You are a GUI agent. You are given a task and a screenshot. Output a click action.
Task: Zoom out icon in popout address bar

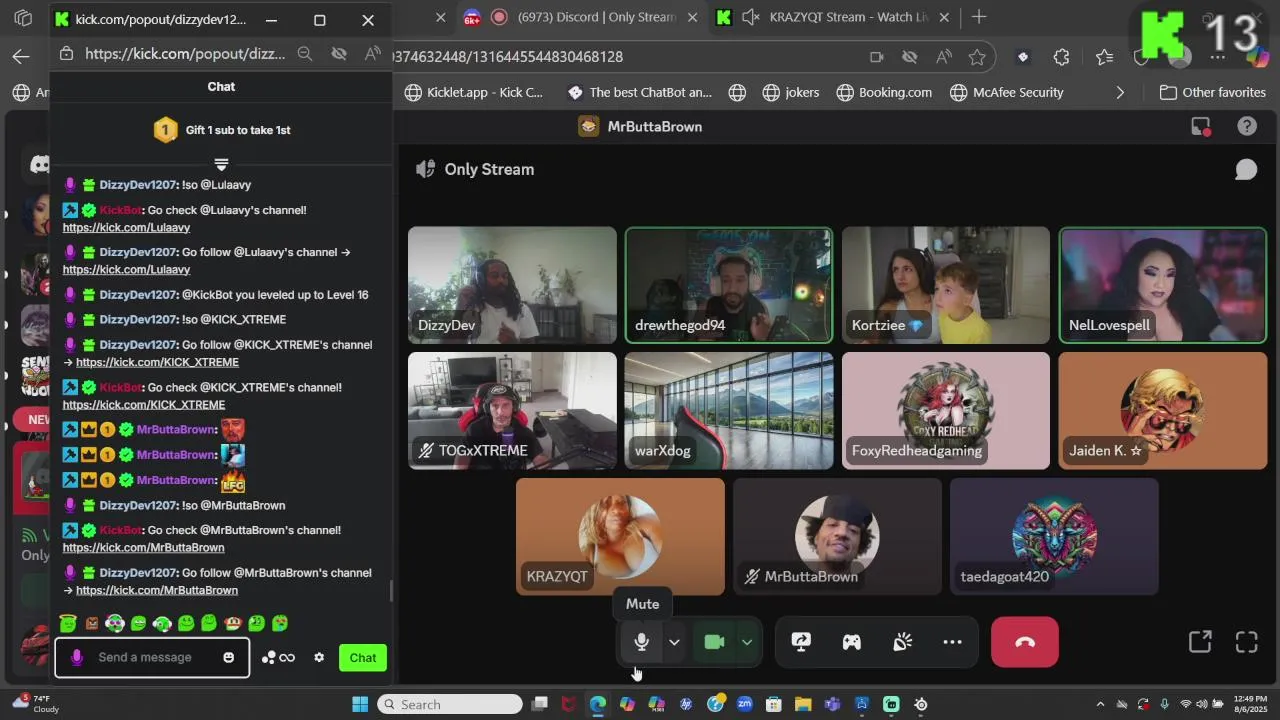click(305, 54)
